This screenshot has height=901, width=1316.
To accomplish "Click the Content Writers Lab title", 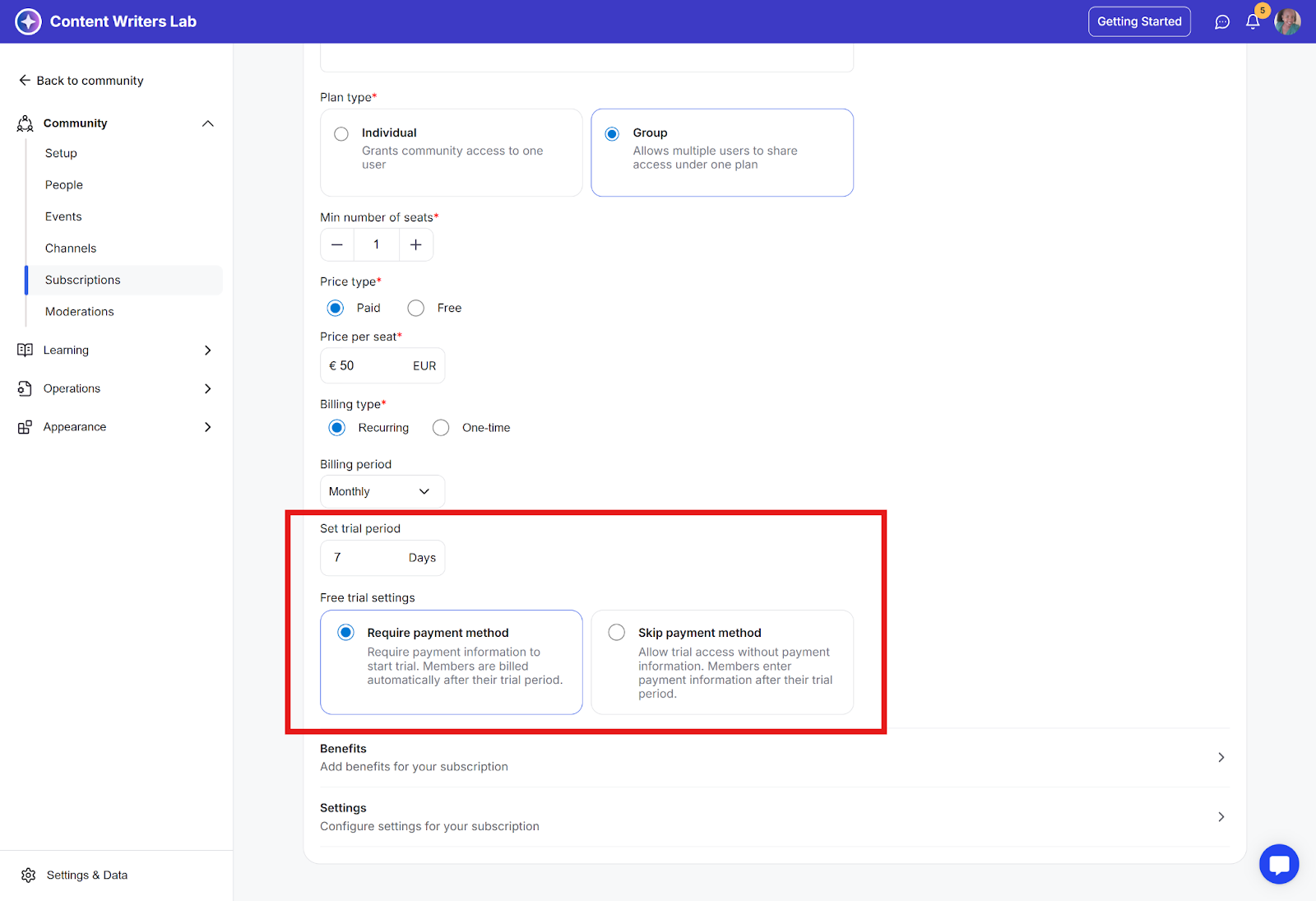I will (123, 21).
